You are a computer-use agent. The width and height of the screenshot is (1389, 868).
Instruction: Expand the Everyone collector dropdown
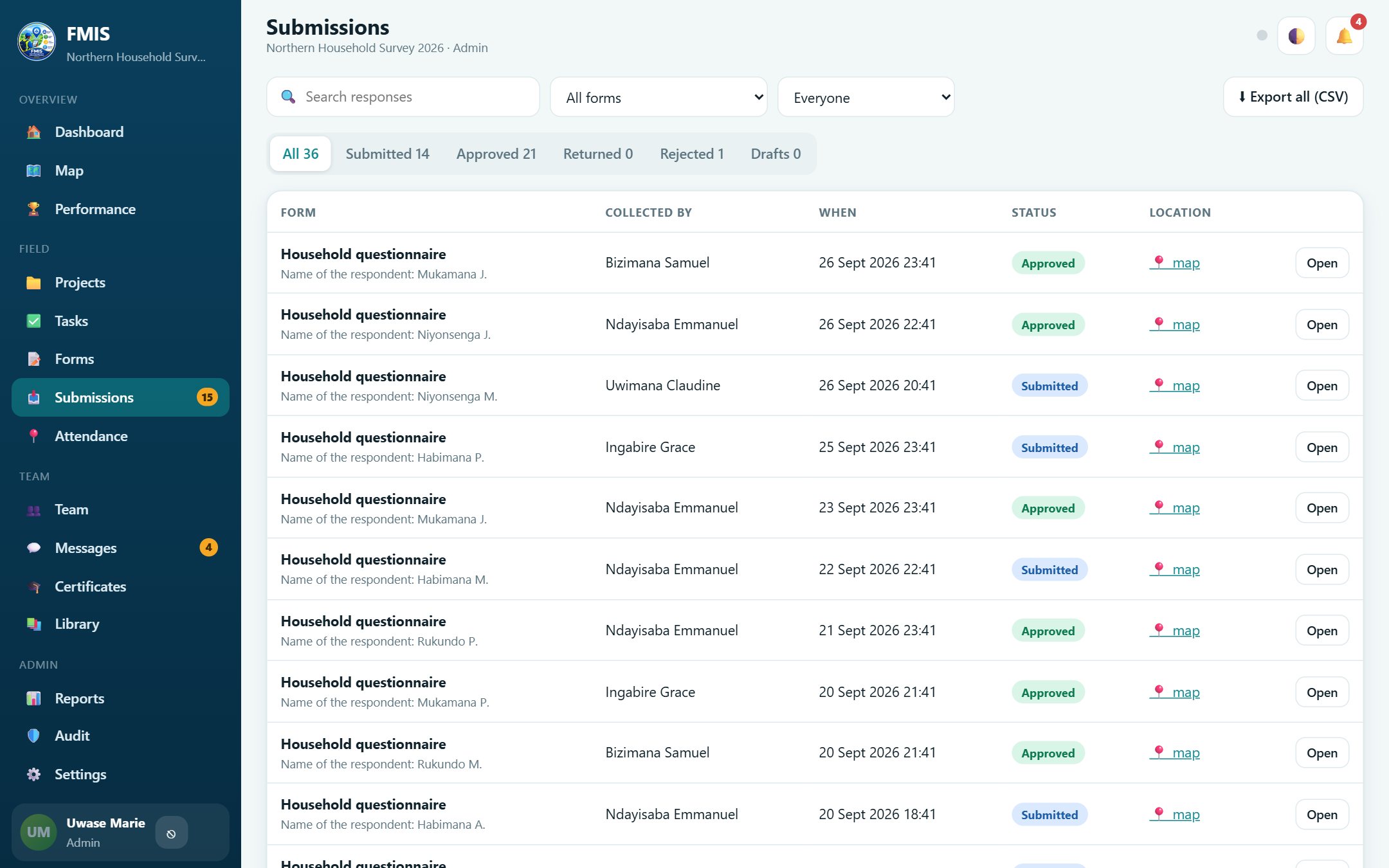point(866,97)
